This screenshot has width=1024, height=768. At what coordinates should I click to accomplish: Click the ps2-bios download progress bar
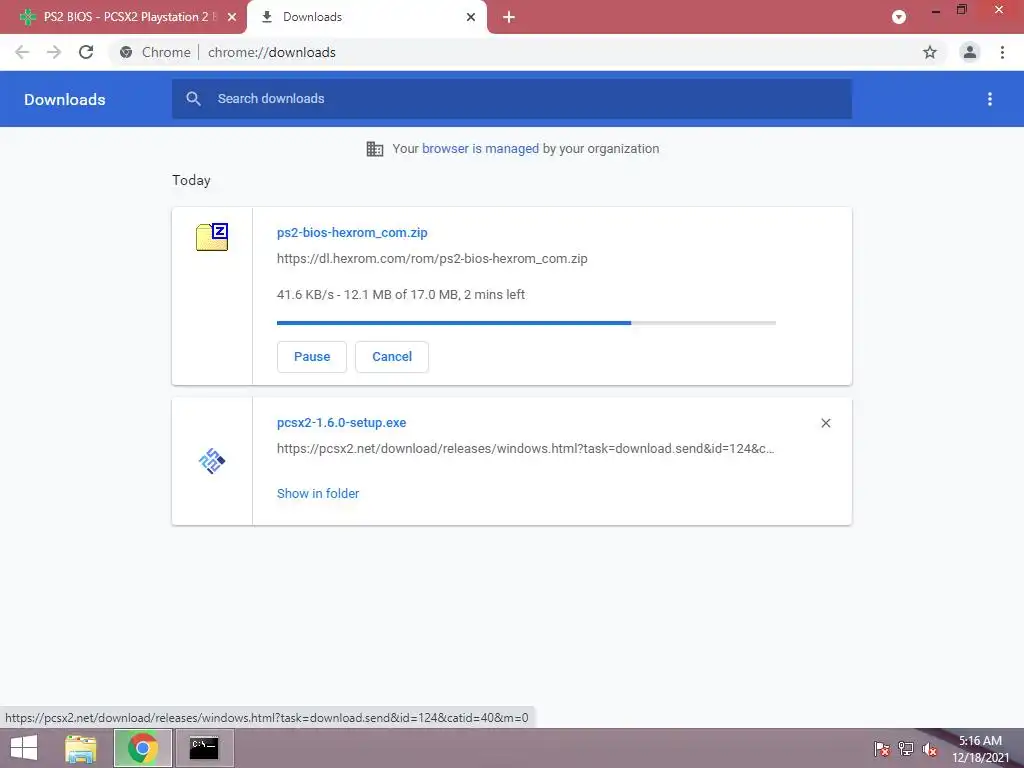(x=526, y=323)
